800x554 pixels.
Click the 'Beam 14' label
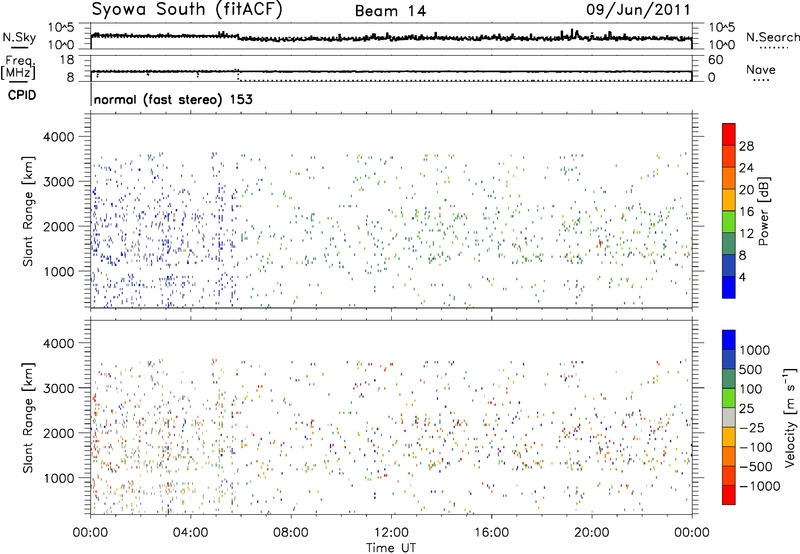click(390, 11)
